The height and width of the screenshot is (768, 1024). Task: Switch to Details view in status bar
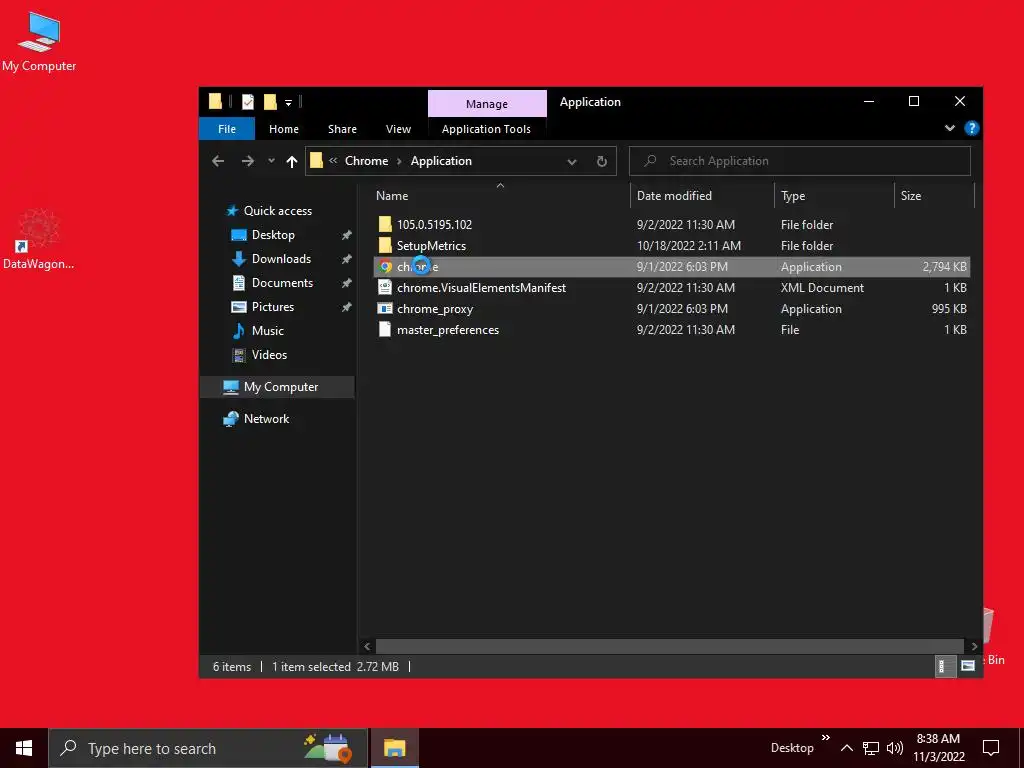944,666
